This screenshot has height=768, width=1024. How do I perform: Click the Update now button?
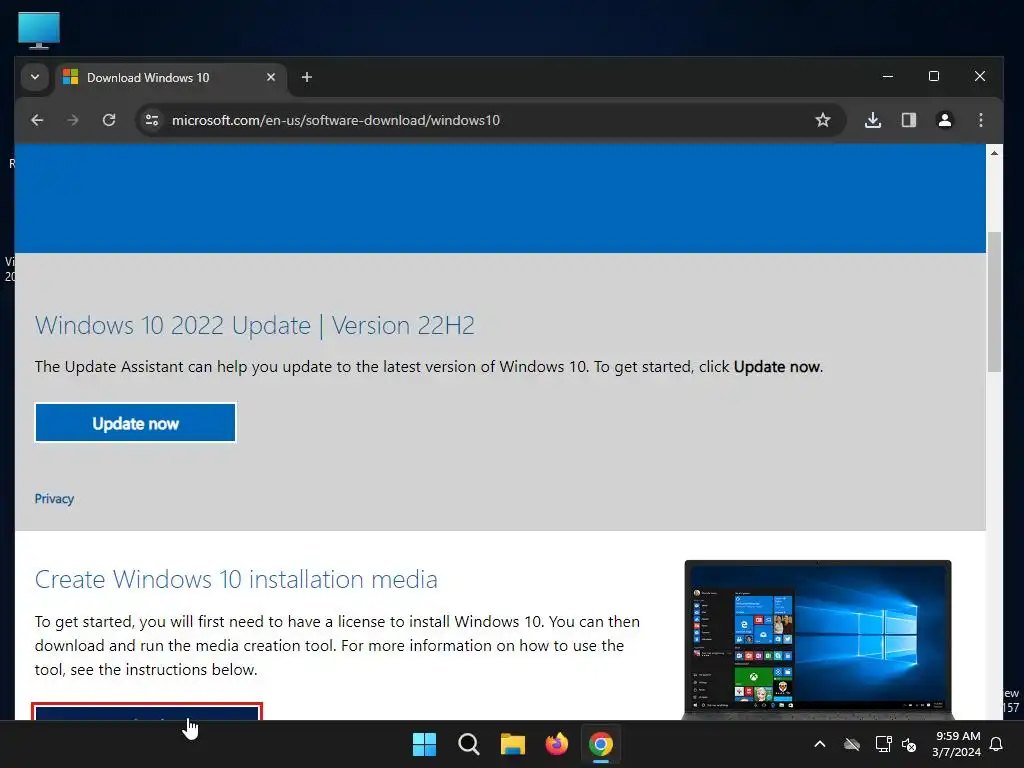point(135,423)
